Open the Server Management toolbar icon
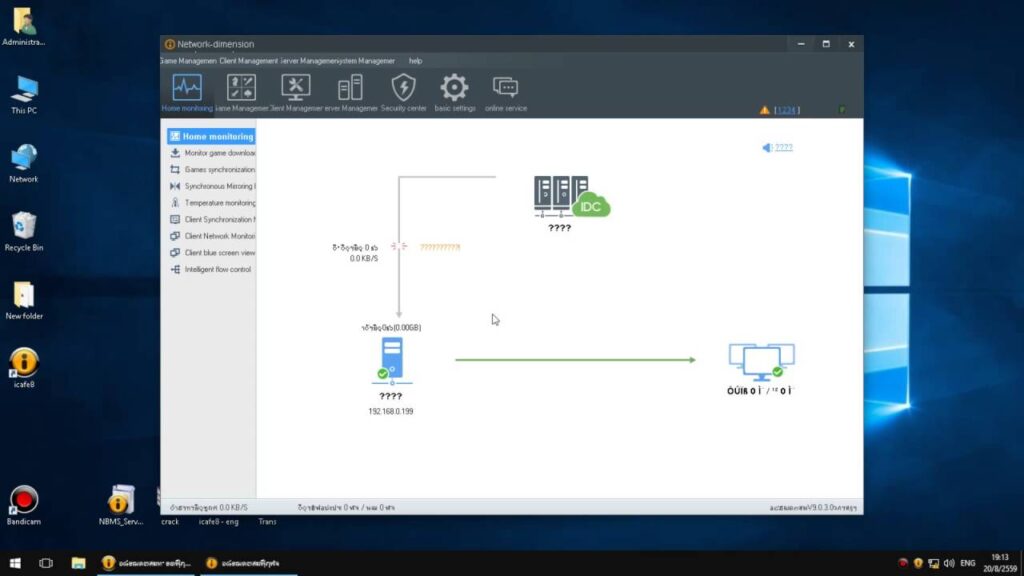This screenshot has height=576, width=1024. coord(351,92)
